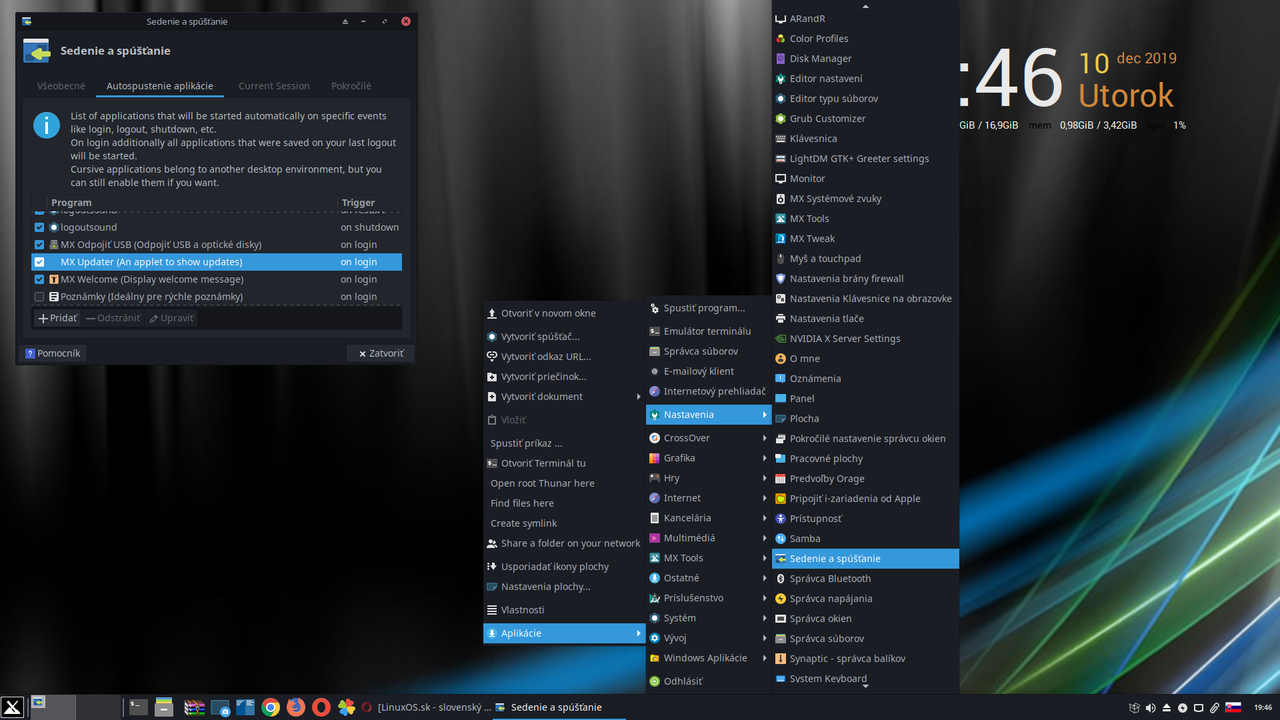Open NVIDIA X Server Settings entry

click(x=865, y=338)
